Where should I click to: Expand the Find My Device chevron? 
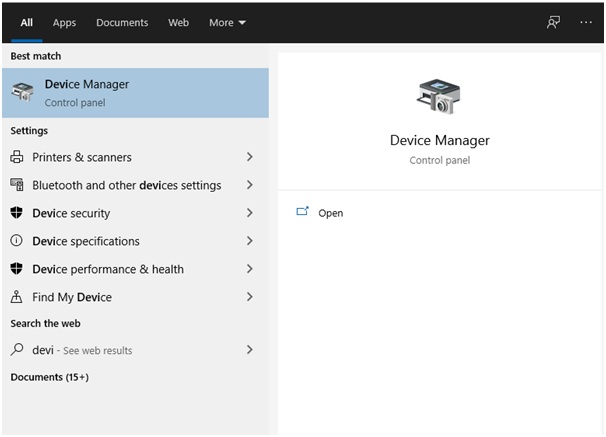(x=250, y=297)
